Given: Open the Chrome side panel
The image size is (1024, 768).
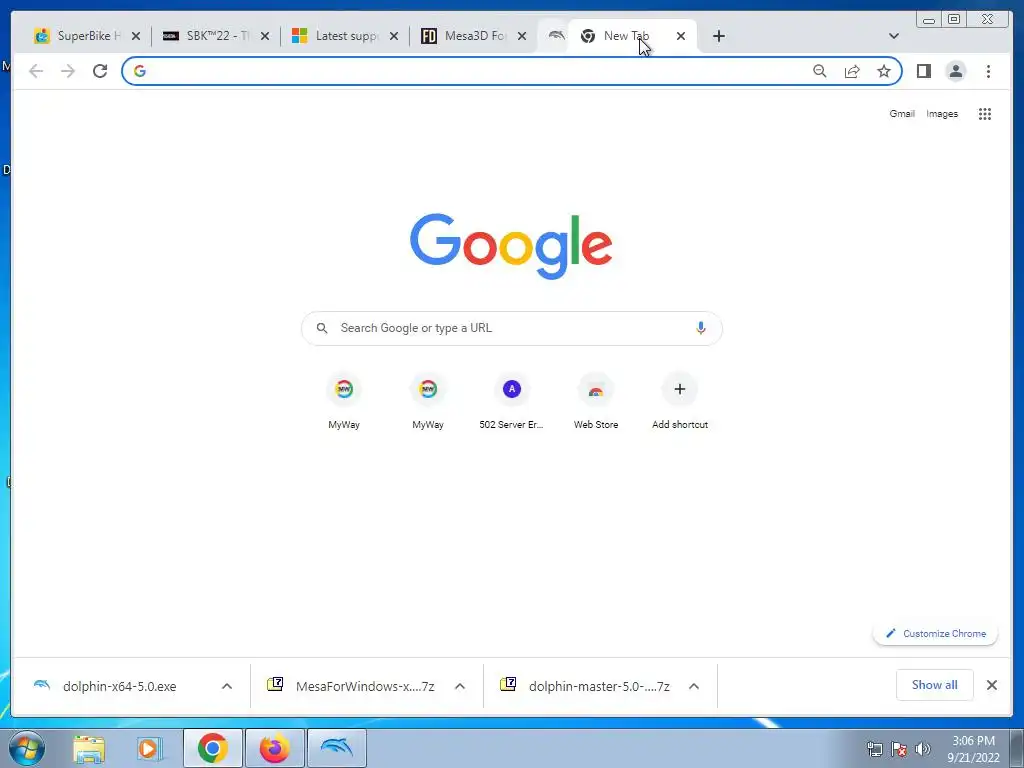Looking at the screenshot, I should coord(923,71).
